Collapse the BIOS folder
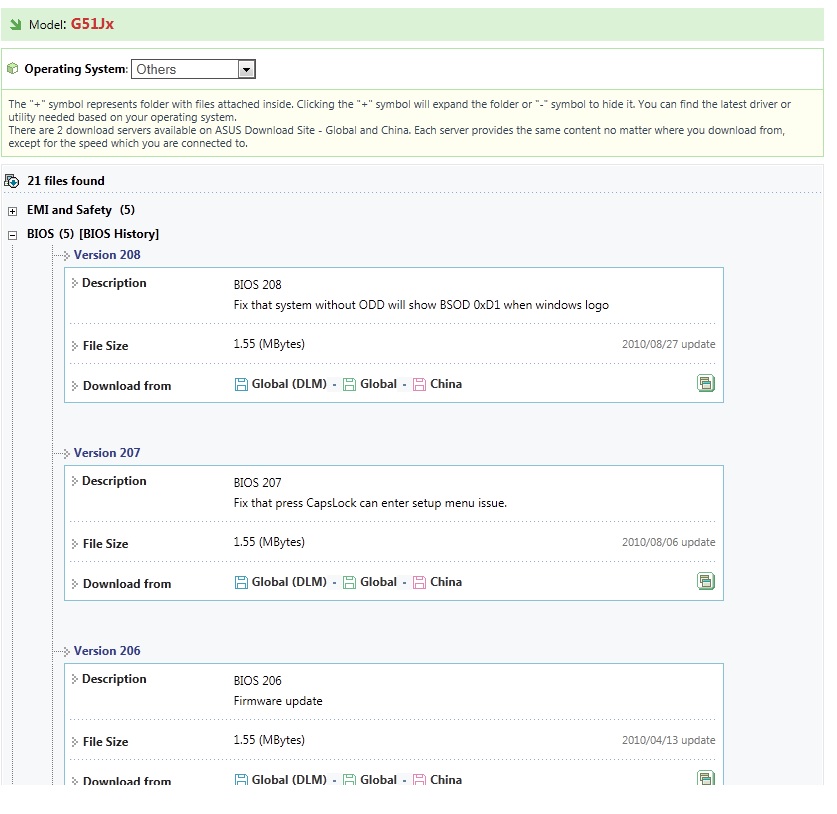This screenshot has width=837, height=814. (x=12, y=235)
